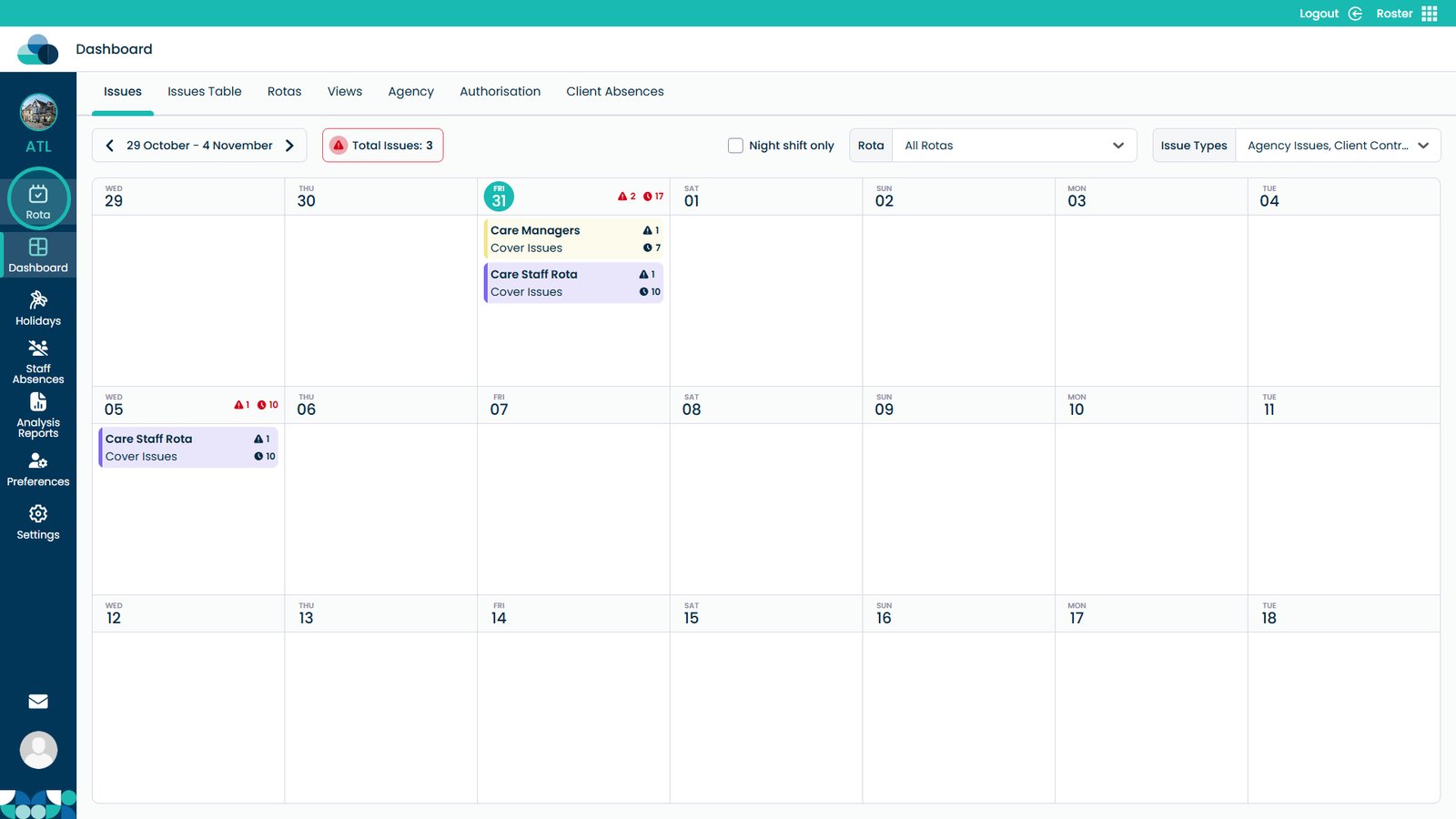The image size is (1456, 819).
Task: Switch to the Client Absences tab
Action: pyautogui.click(x=614, y=92)
